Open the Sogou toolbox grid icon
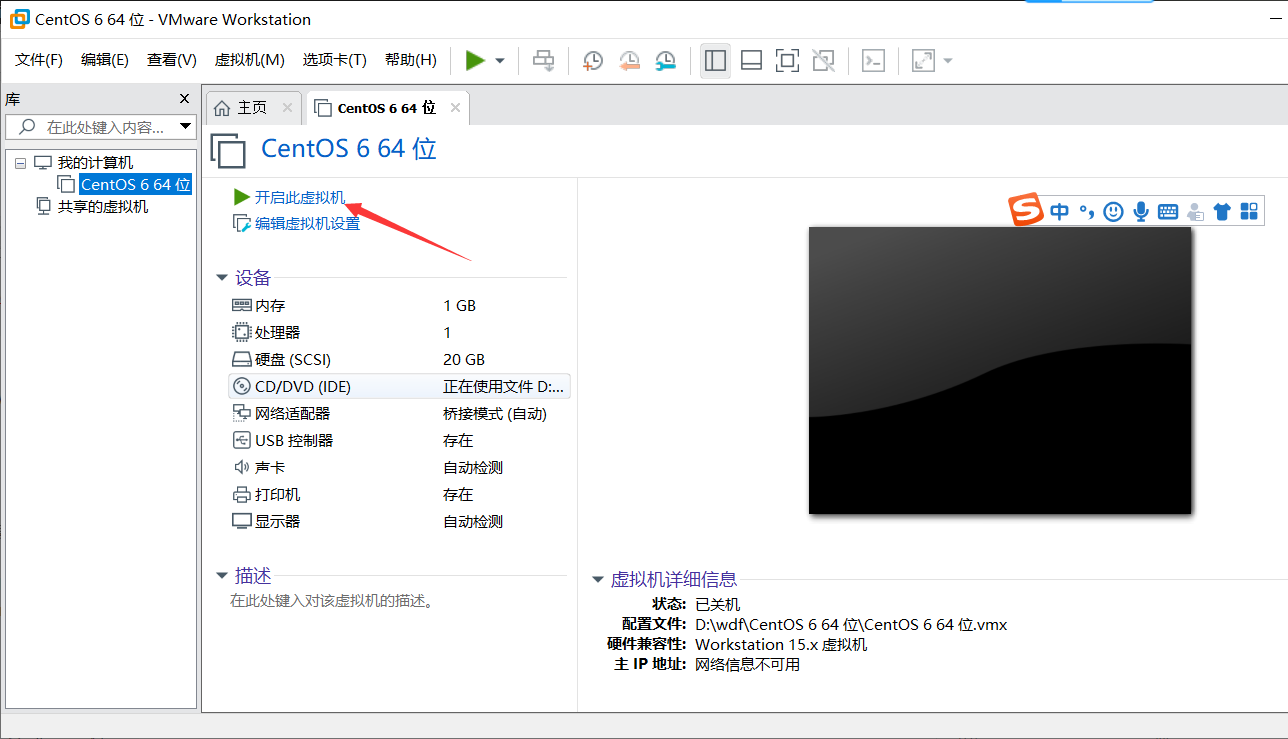 click(1249, 211)
